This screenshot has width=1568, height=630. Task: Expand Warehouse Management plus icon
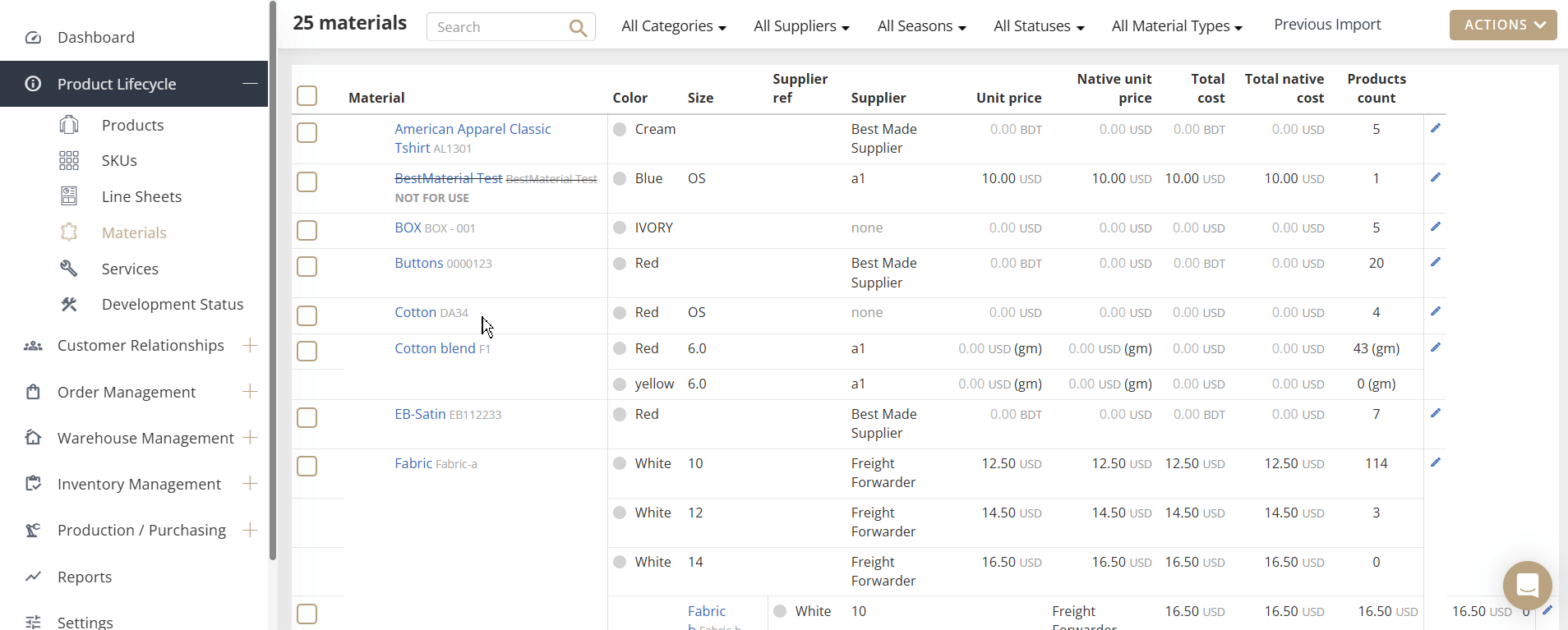(x=251, y=437)
